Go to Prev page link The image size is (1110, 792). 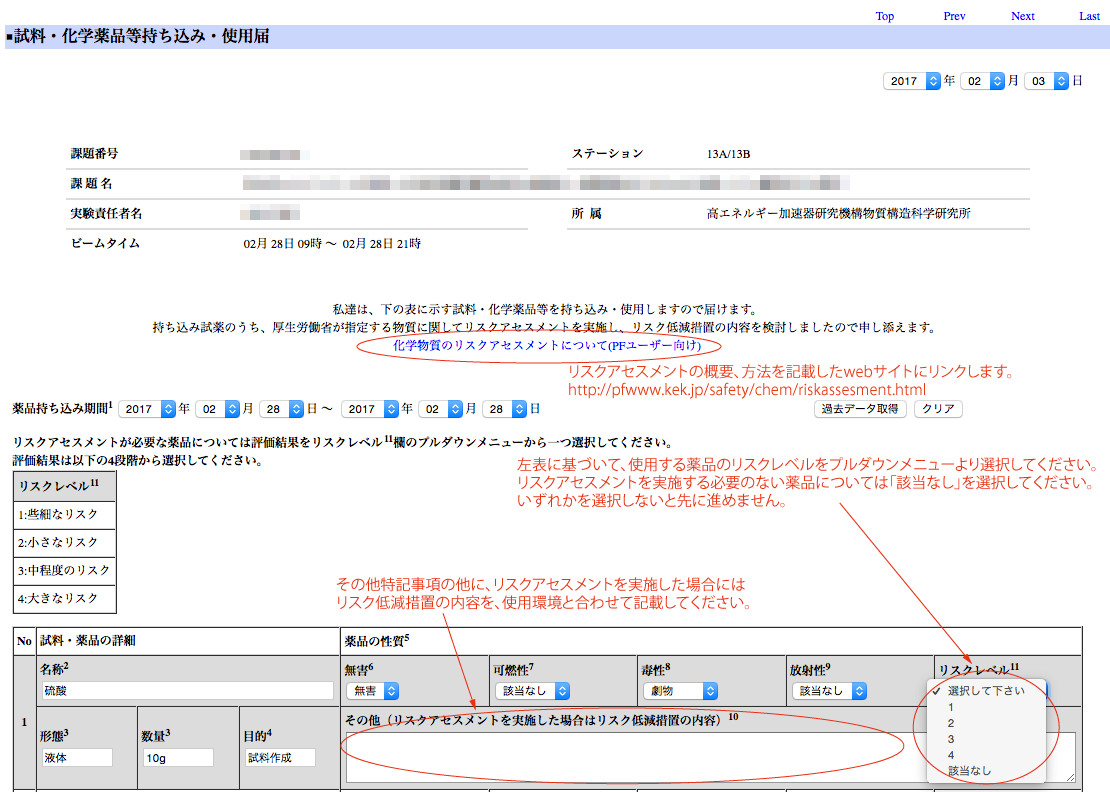pyautogui.click(x=954, y=16)
